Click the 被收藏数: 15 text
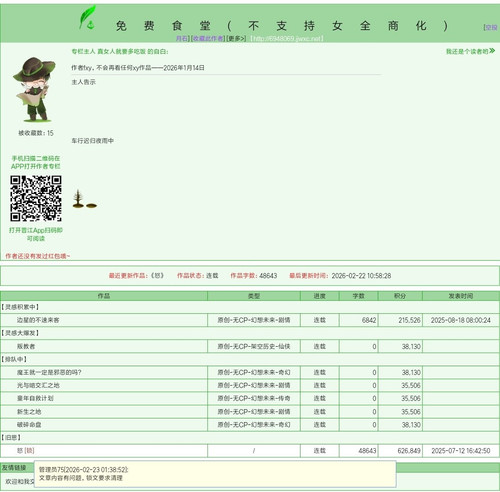 (36, 133)
